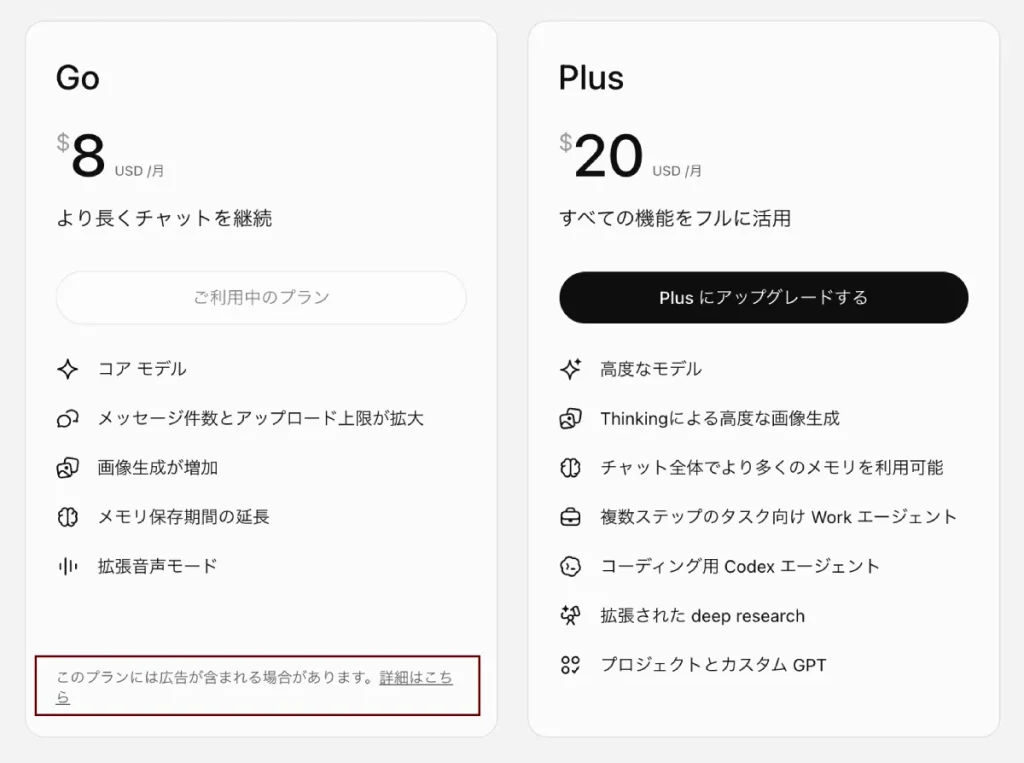Click the briefcase icon for Work エージェント
This screenshot has height=763, width=1024.
[570, 517]
